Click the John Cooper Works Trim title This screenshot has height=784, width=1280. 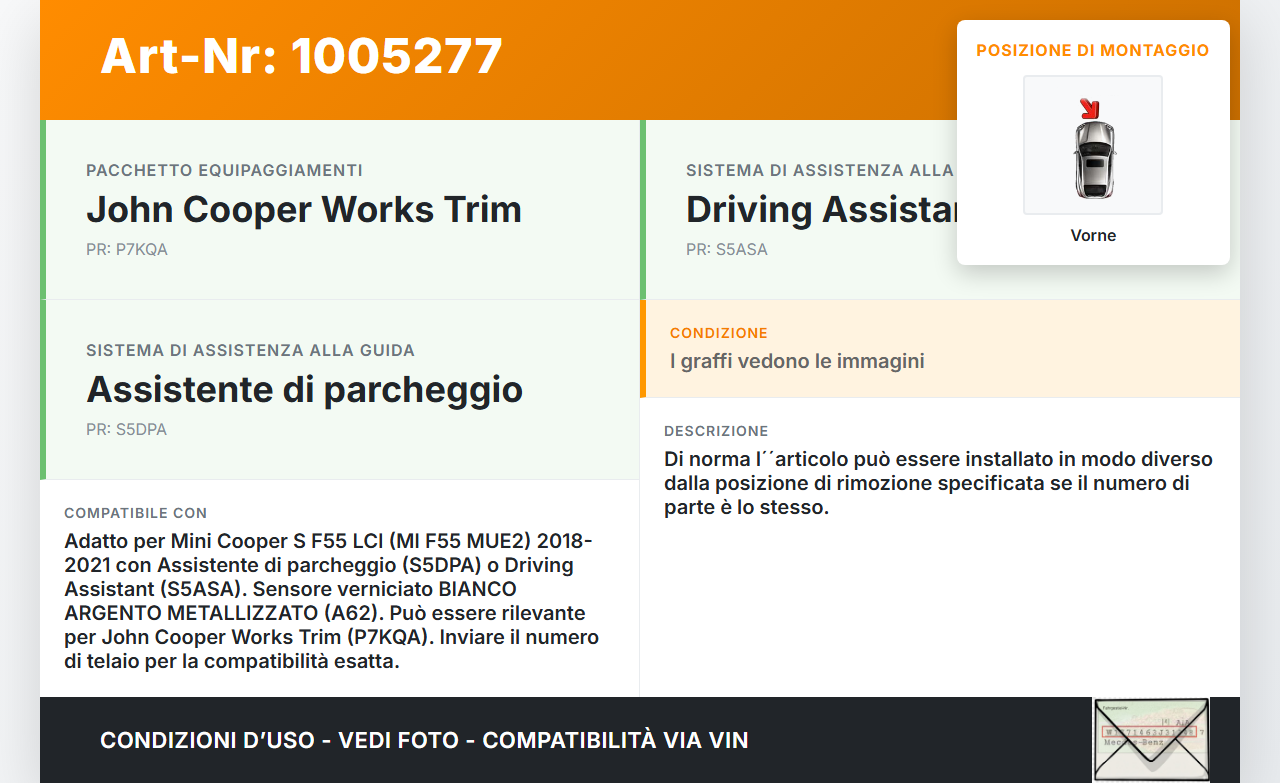tap(304, 210)
